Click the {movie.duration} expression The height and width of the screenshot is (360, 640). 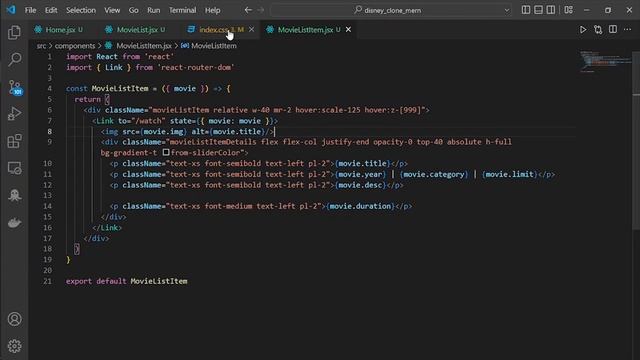pos(360,206)
